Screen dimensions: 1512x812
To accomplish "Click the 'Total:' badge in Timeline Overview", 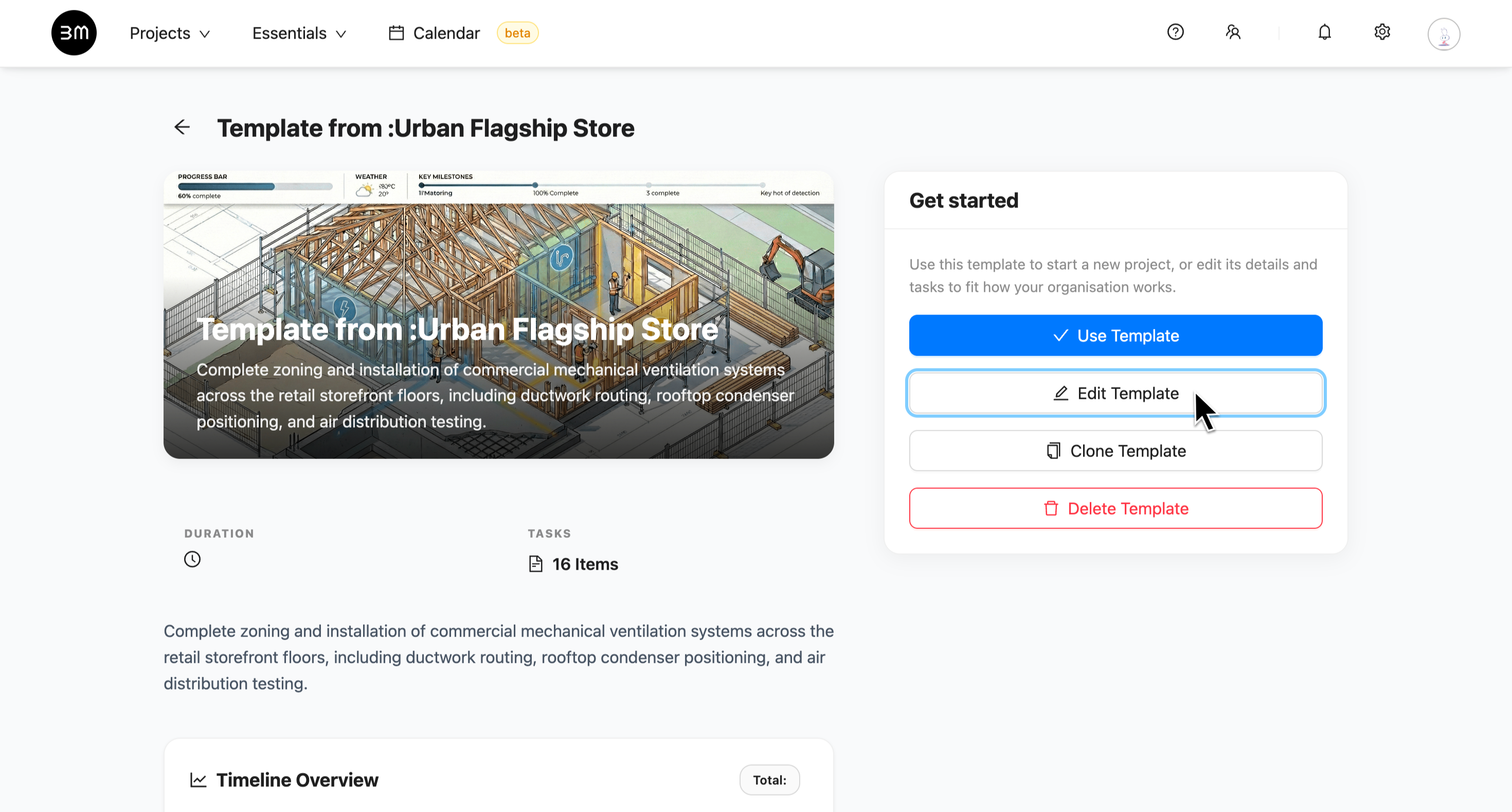I will click(769, 780).
